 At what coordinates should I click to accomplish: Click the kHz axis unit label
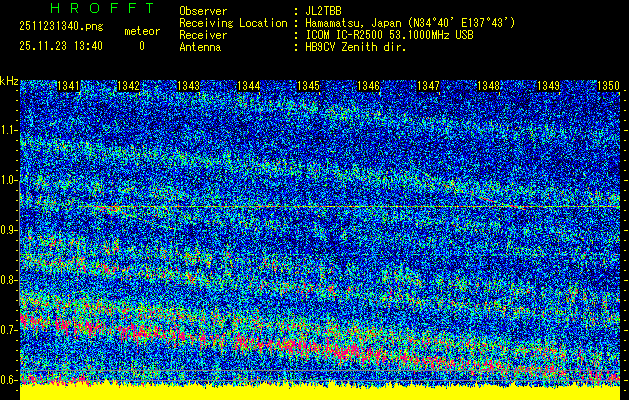(9, 81)
